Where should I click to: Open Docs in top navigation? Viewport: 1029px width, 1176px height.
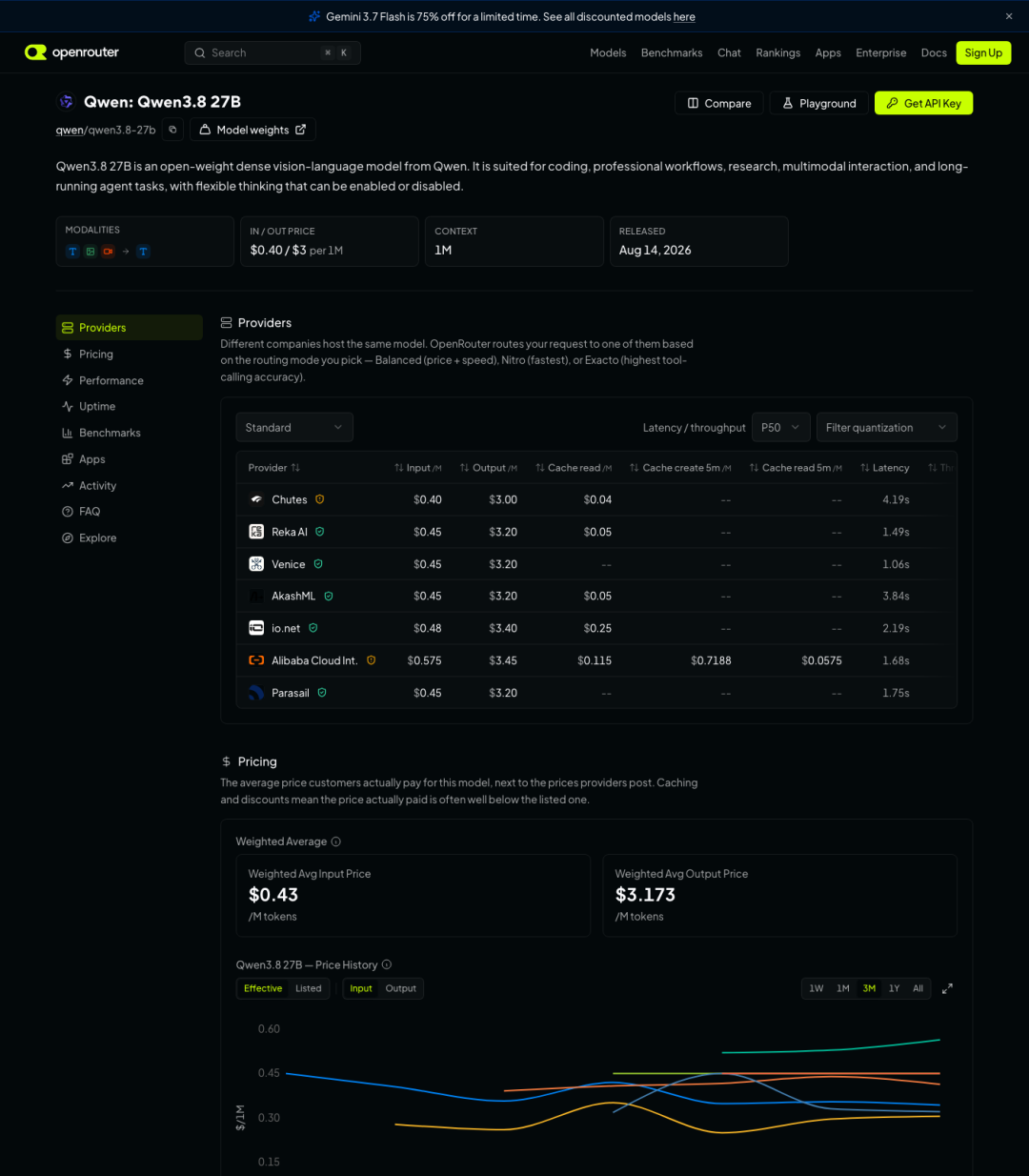click(x=934, y=52)
